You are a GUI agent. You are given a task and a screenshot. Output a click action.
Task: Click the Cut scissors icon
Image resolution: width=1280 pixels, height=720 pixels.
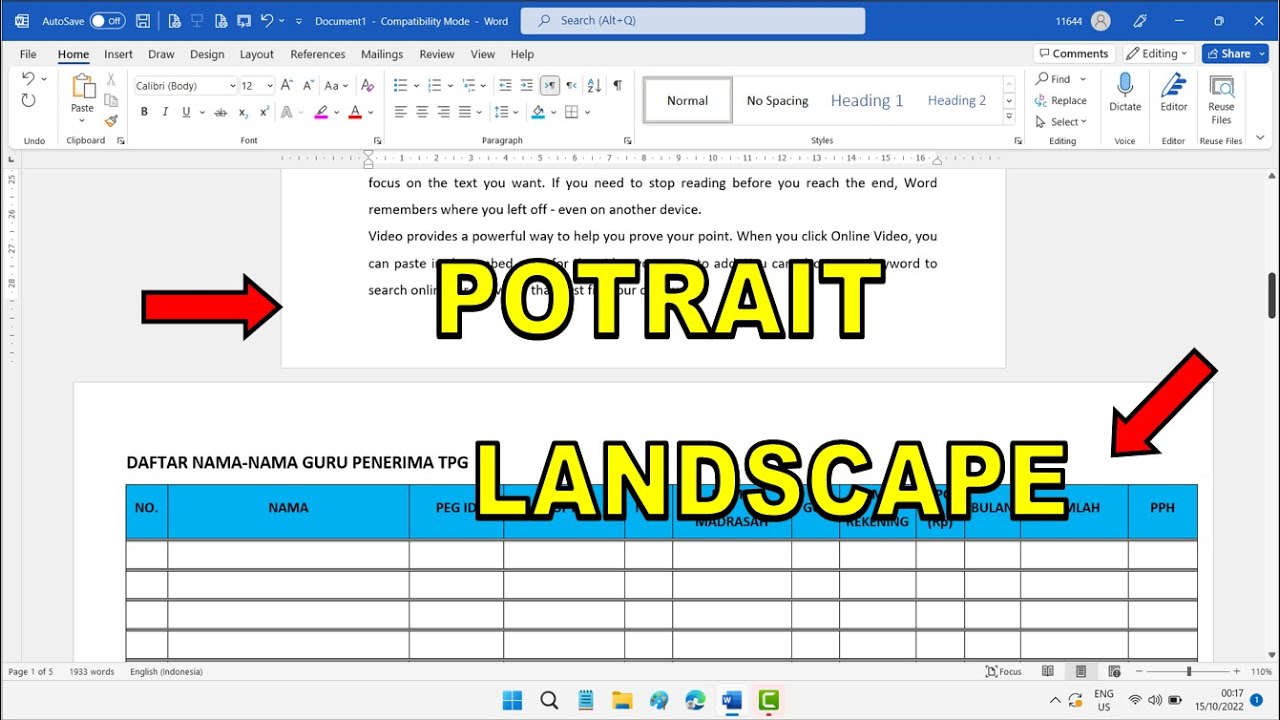click(111, 79)
